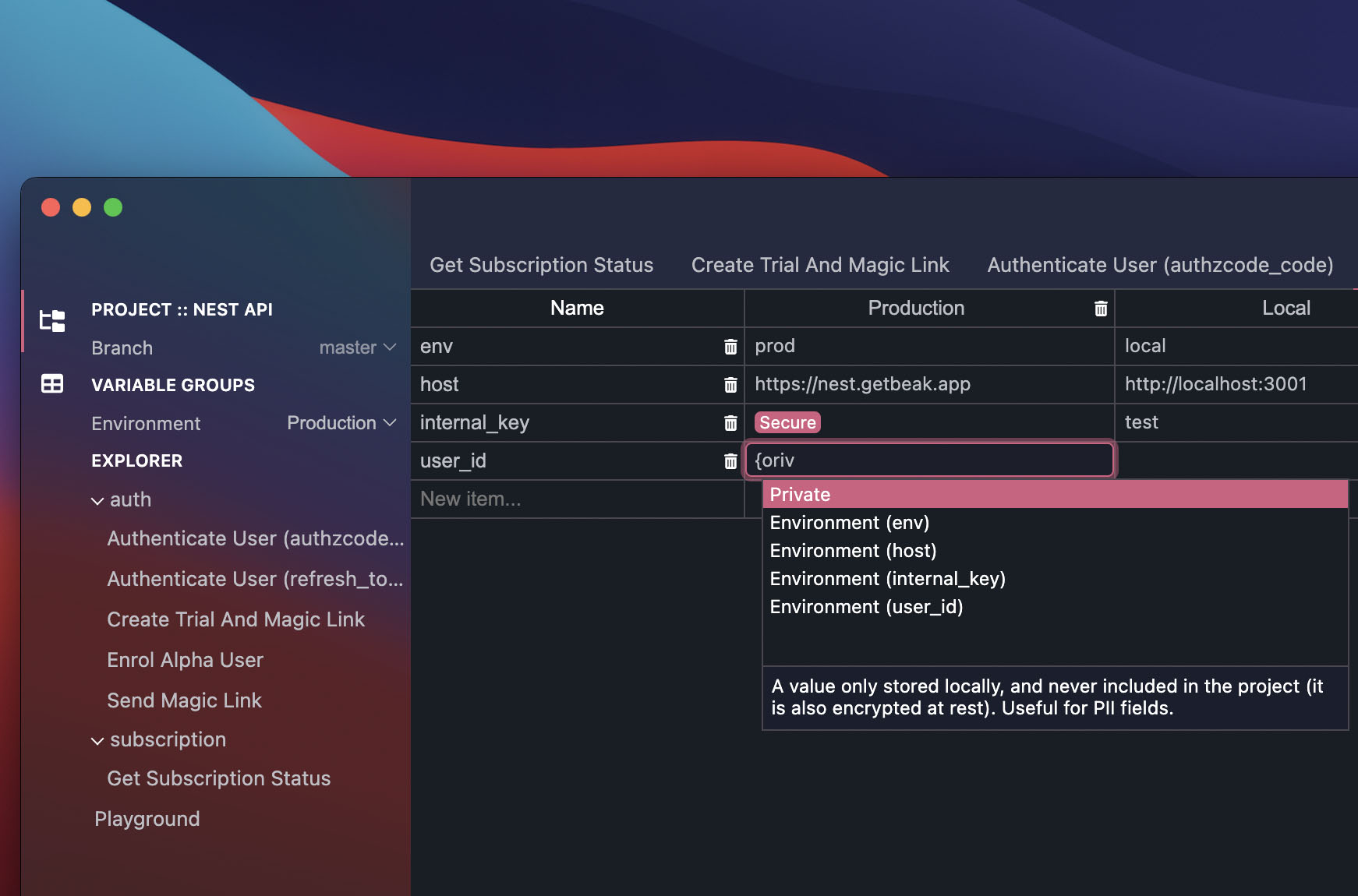Select Private from the suggestion list

click(x=801, y=494)
